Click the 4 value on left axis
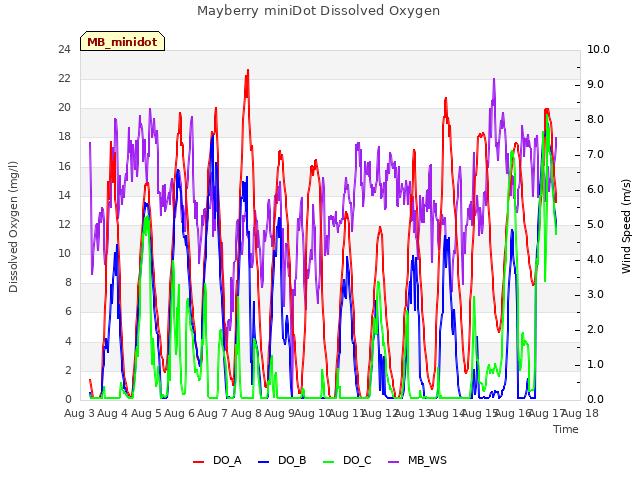Viewport: 640px width, 480px height. [68, 341]
